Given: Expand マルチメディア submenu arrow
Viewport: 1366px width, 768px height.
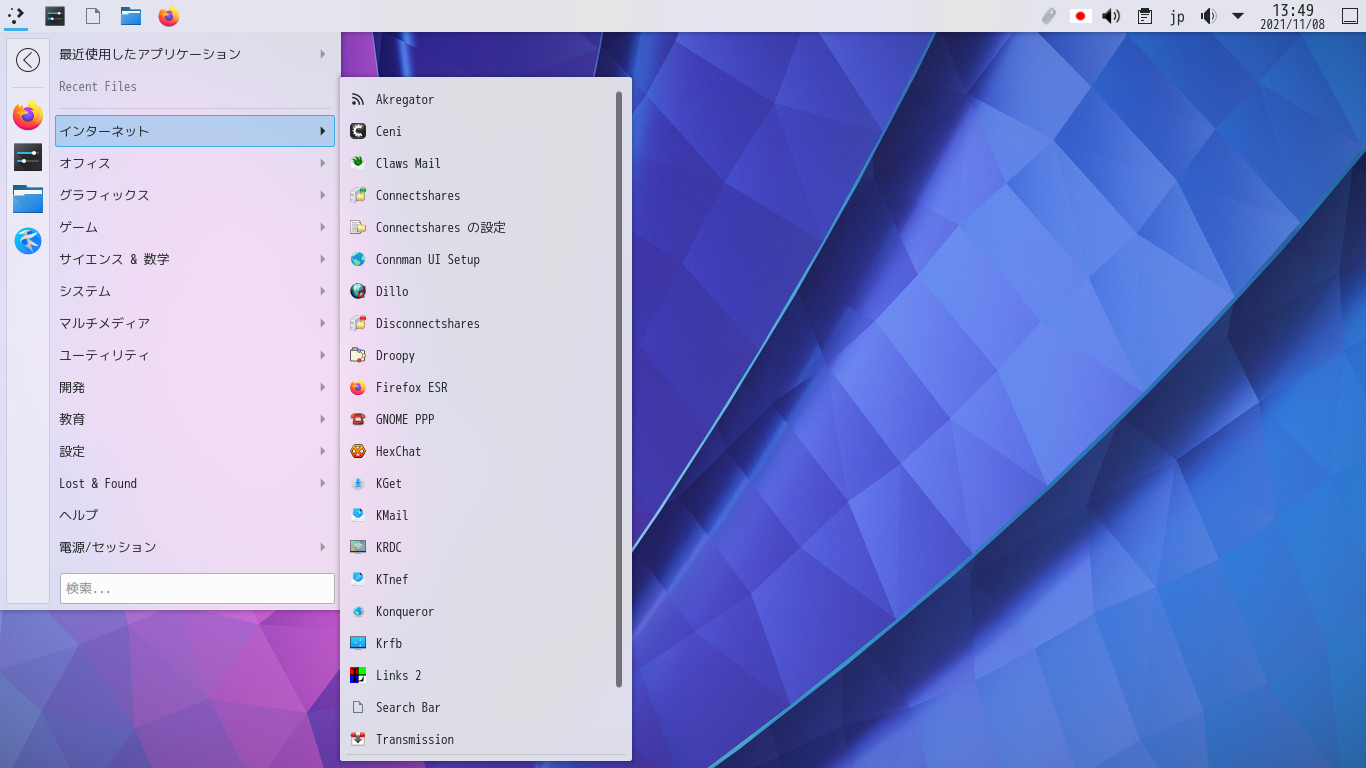Looking at the screenshot, I should coord(323,323).
